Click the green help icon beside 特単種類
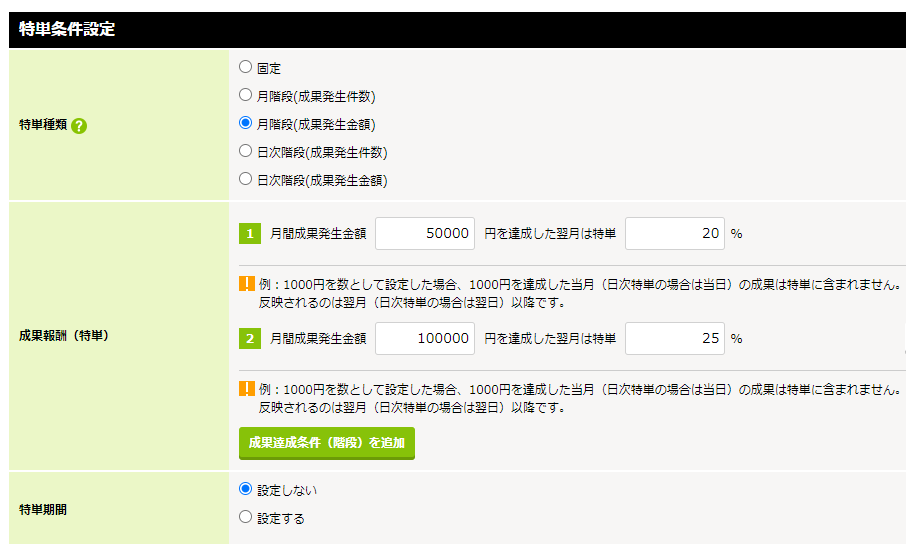This screenshot has height=544, width=906. click(79, 126)
